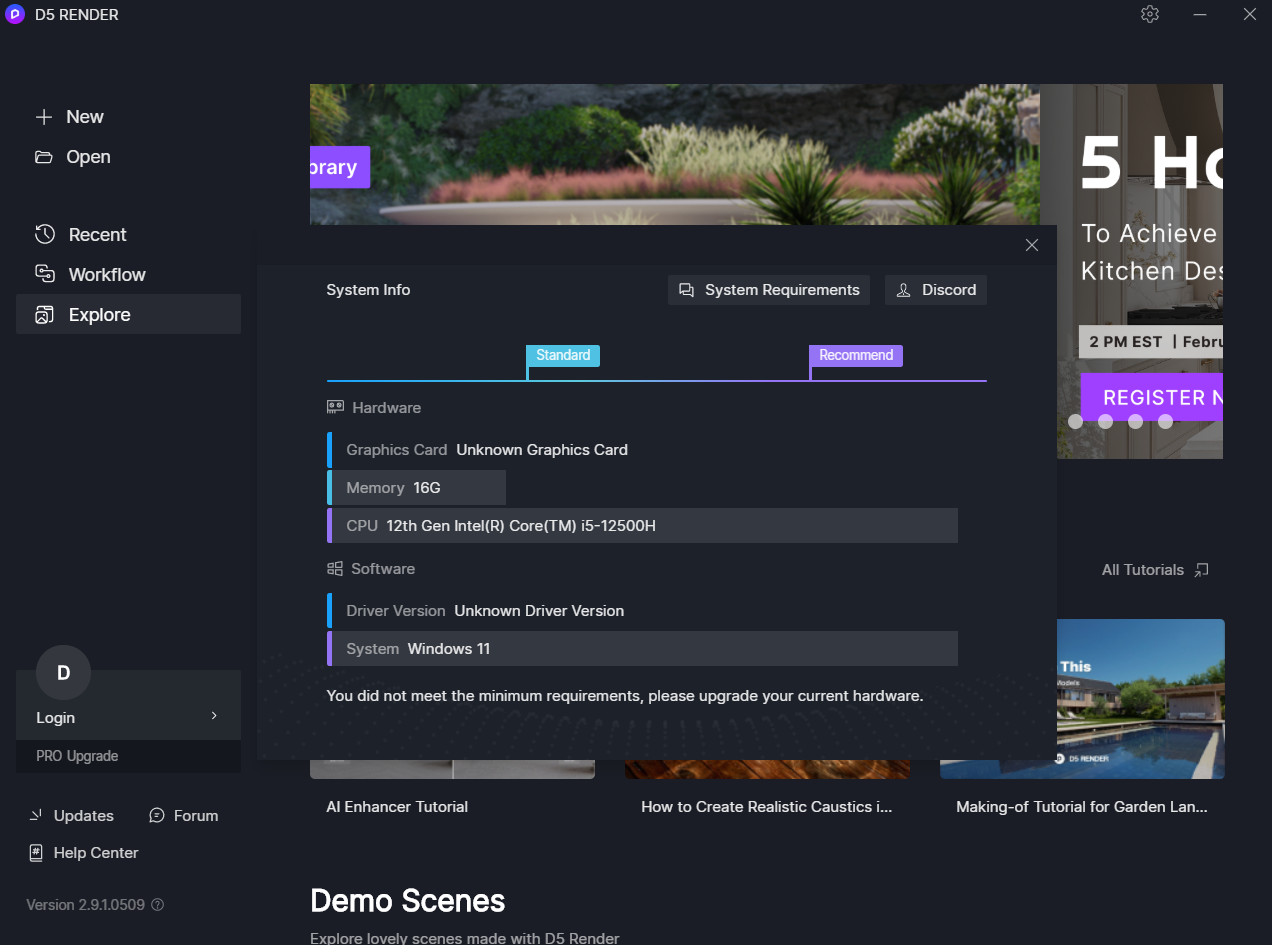Viewport: 1272px width, 945px height.
Task: Click the Hardware section chip icon
Action: click(x=335, y=408)
